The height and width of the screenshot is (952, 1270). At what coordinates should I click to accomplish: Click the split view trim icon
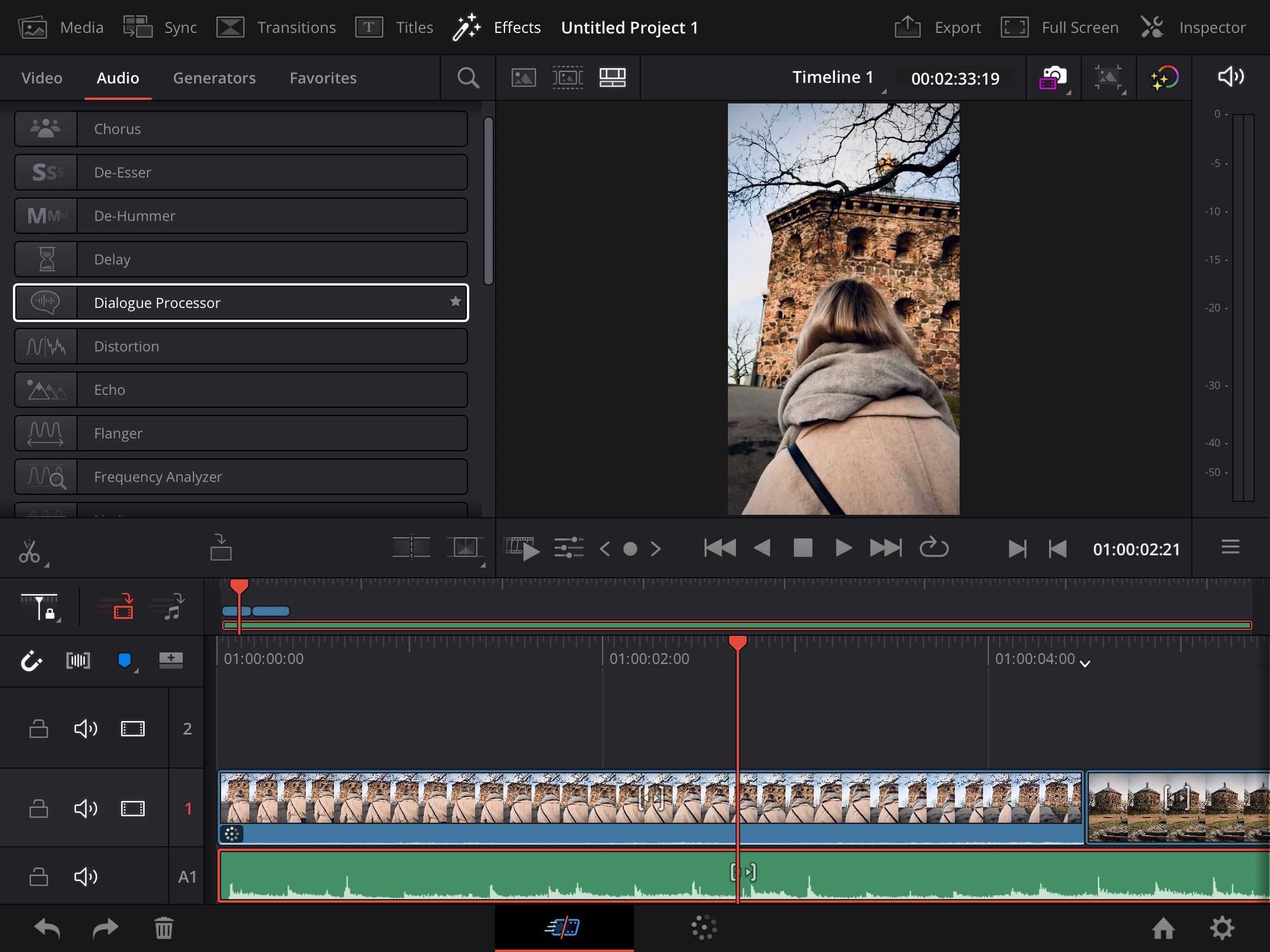click(x=411, y=547)
